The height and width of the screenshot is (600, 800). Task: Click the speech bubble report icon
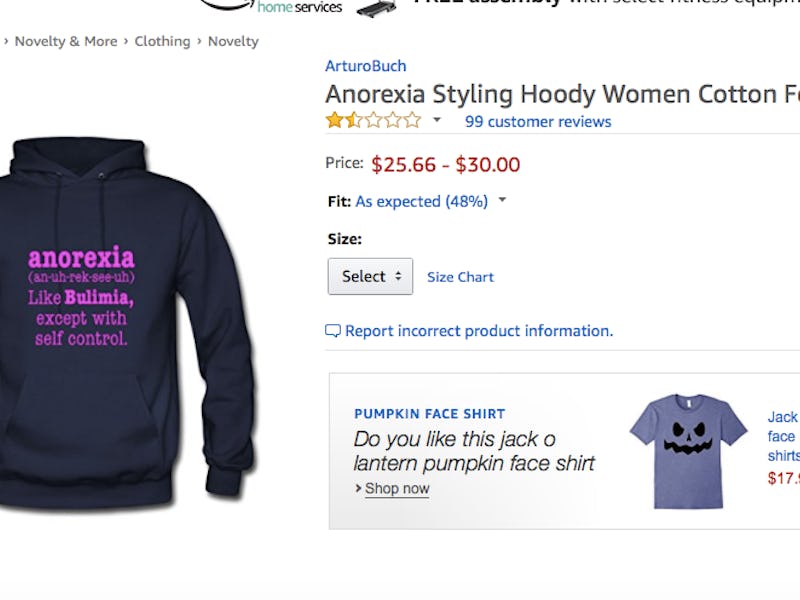pos(333,331)
